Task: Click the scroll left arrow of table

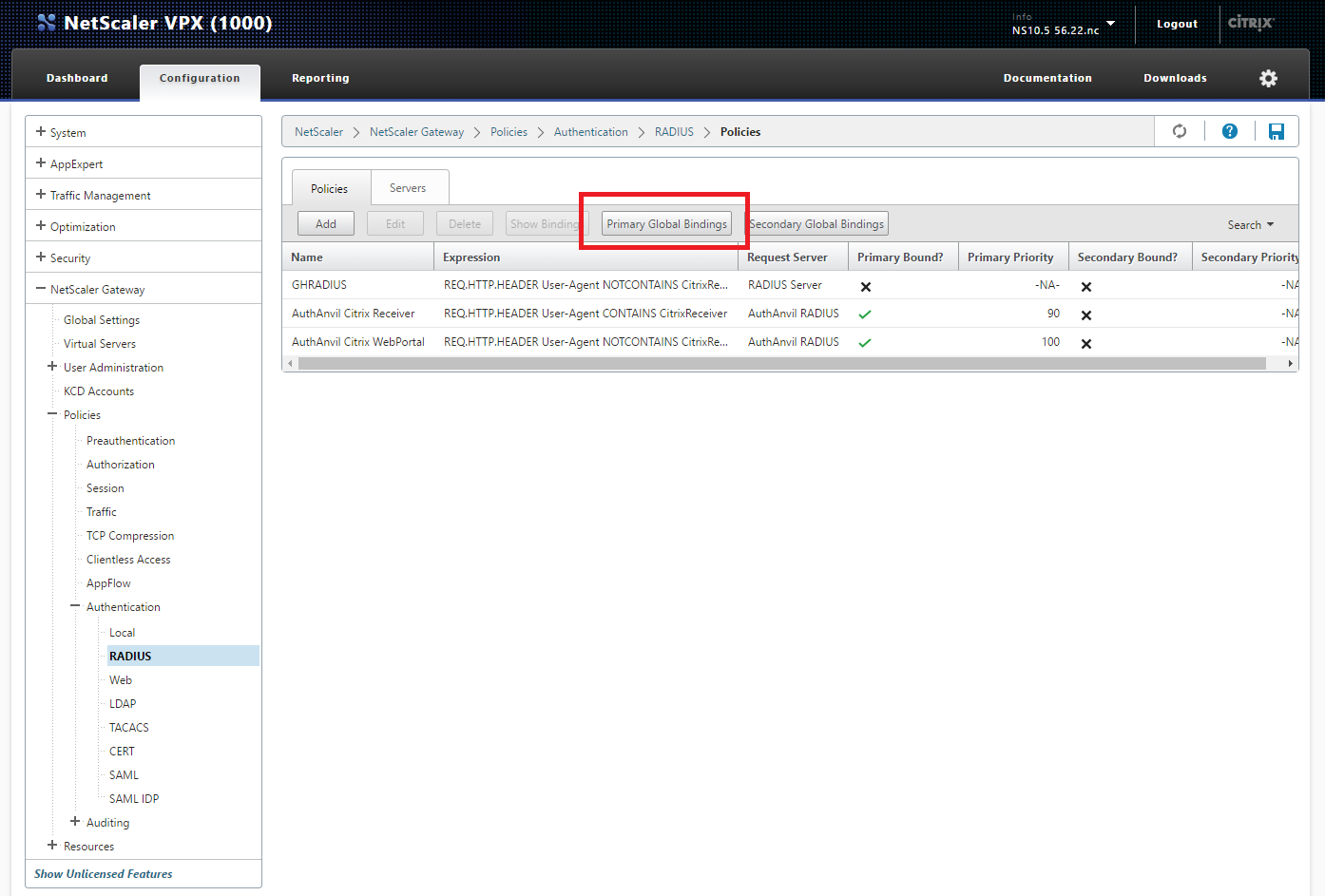Action: click(290, 364)
